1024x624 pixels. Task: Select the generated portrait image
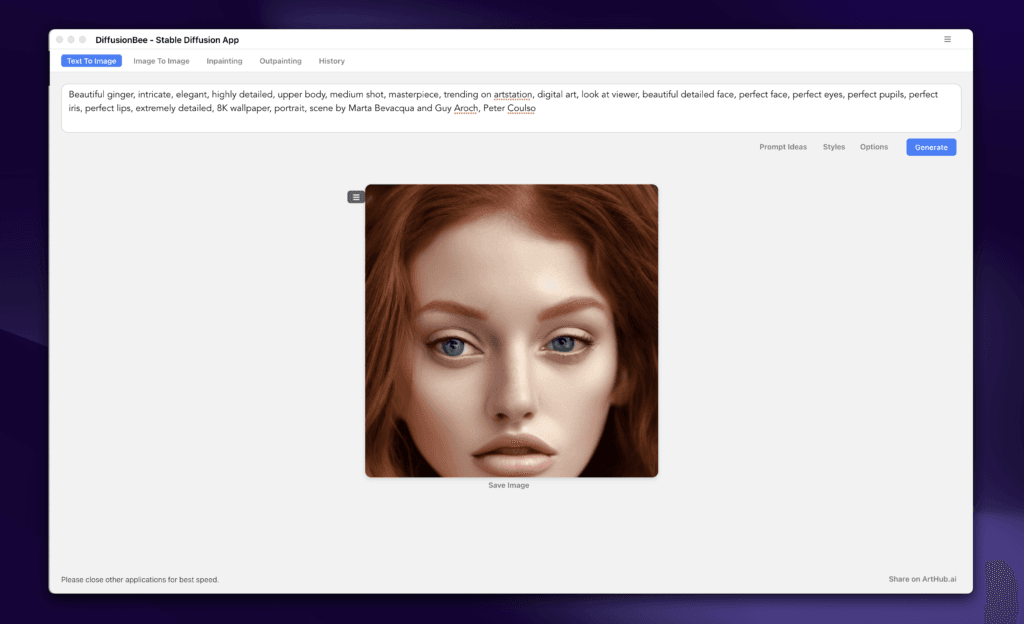pos(511,330)
